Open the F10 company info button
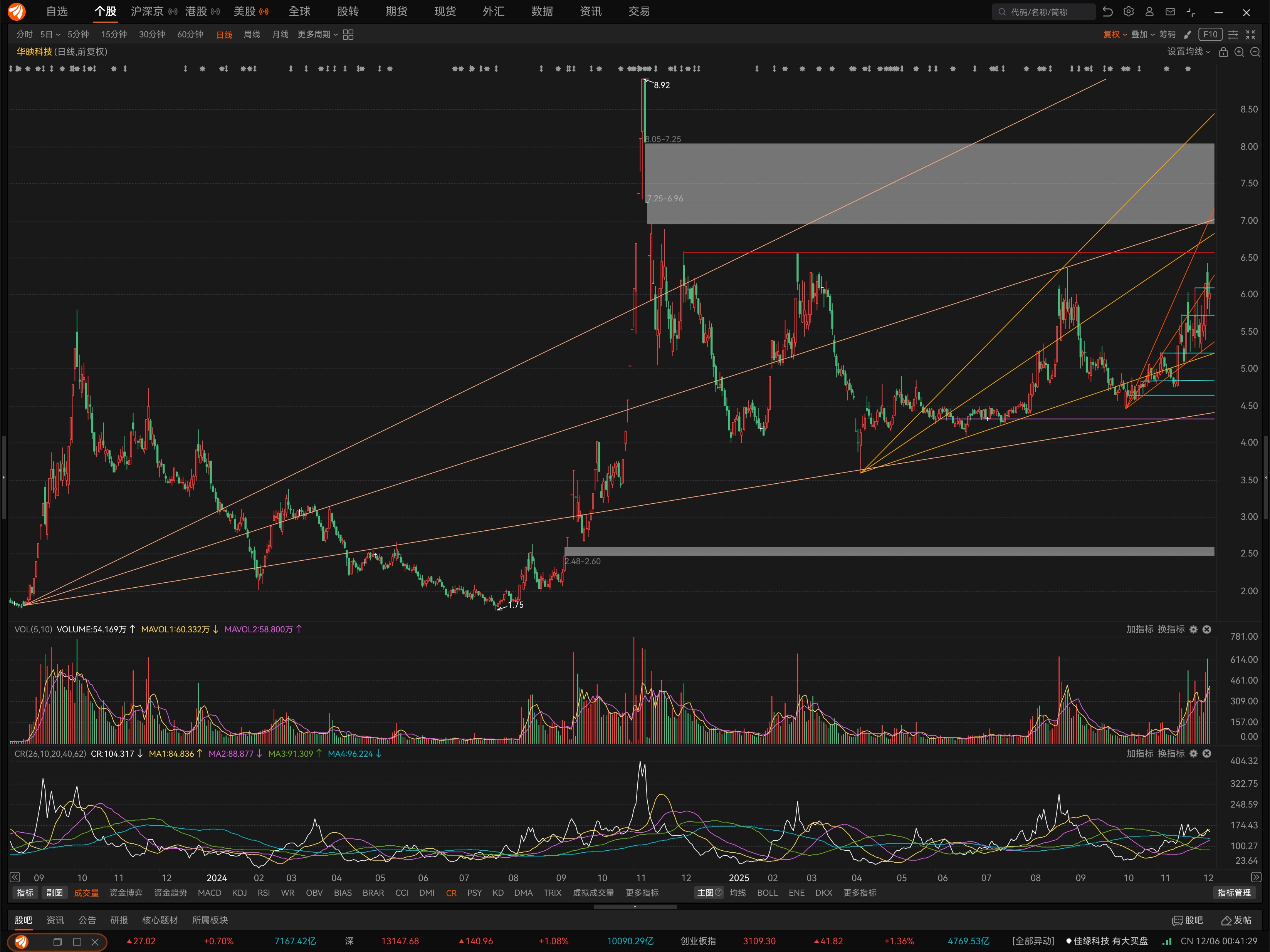The image size is (1270, 952). coord(1210,34)
